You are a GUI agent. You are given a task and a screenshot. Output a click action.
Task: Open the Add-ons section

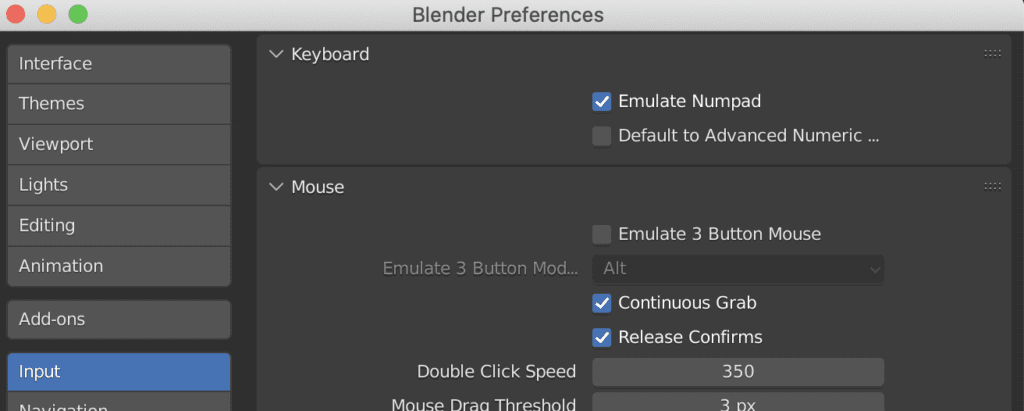[x=119, y=320]
